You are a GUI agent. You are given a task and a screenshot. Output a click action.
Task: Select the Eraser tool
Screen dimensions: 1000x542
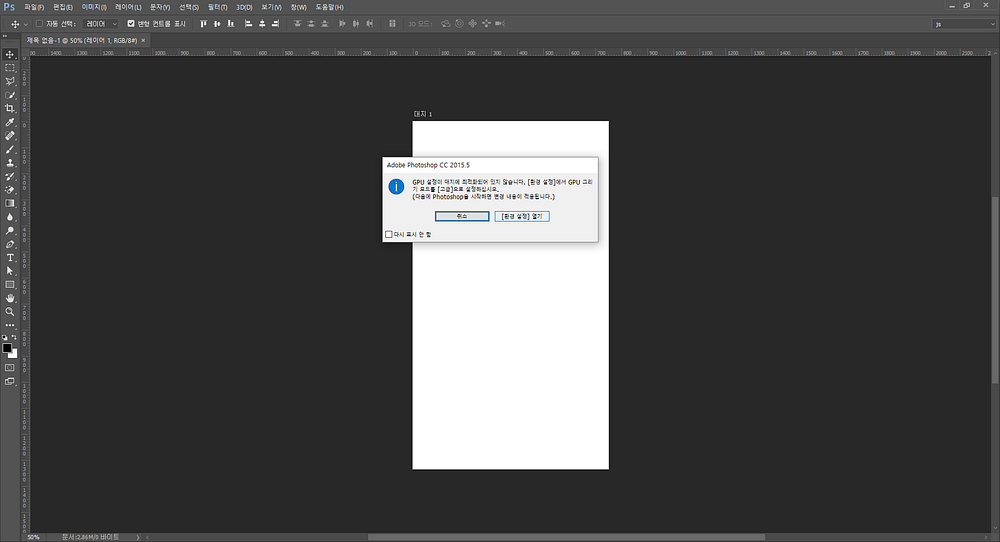(10, 190)
